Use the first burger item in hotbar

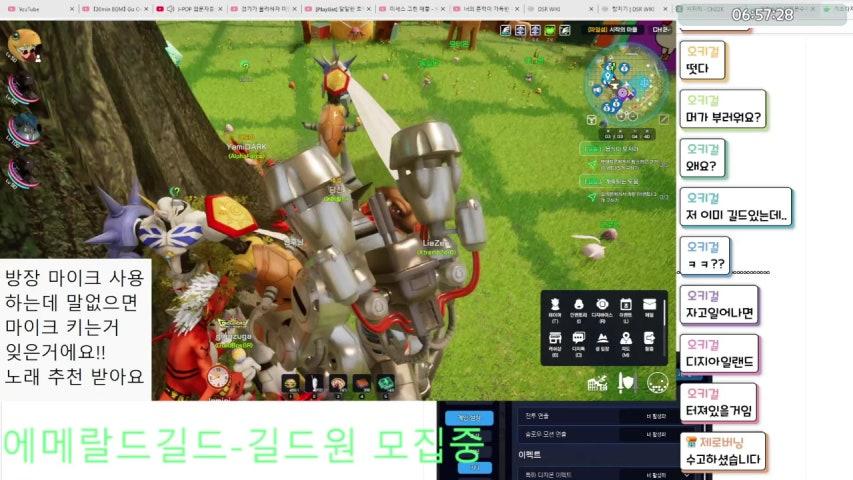(291, 384)
